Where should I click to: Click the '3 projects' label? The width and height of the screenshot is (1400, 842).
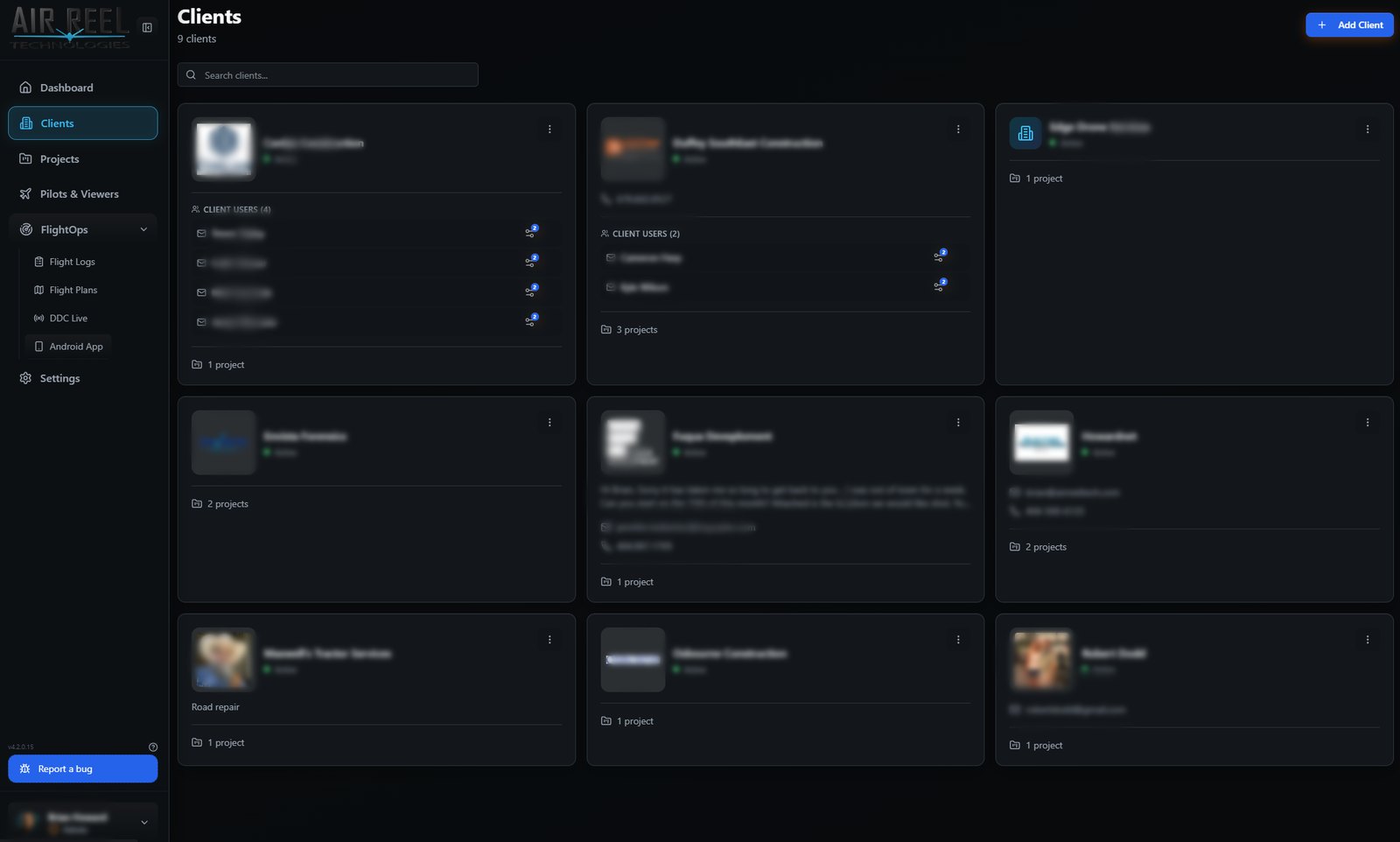tap(637, 330)
